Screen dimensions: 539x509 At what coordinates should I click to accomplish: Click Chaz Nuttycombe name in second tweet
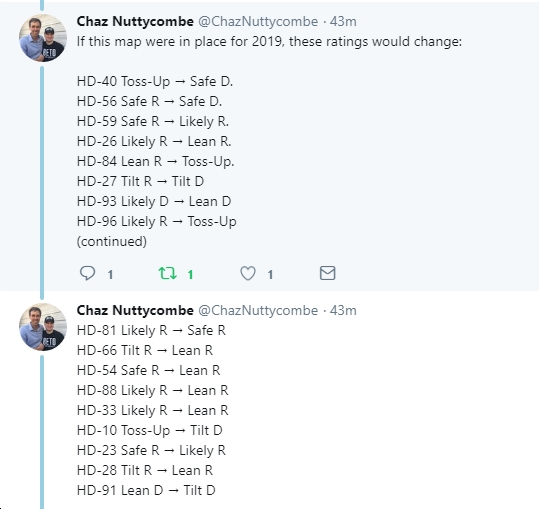(x=135, y=311)
